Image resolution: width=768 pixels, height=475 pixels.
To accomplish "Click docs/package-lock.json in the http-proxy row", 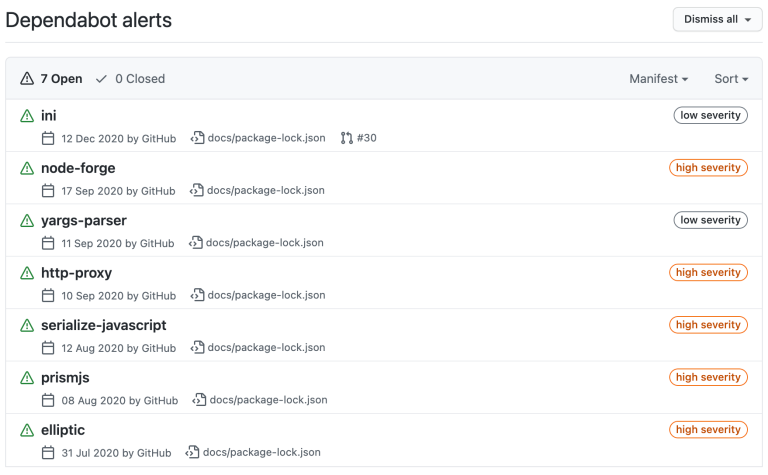I will [266, 295].
